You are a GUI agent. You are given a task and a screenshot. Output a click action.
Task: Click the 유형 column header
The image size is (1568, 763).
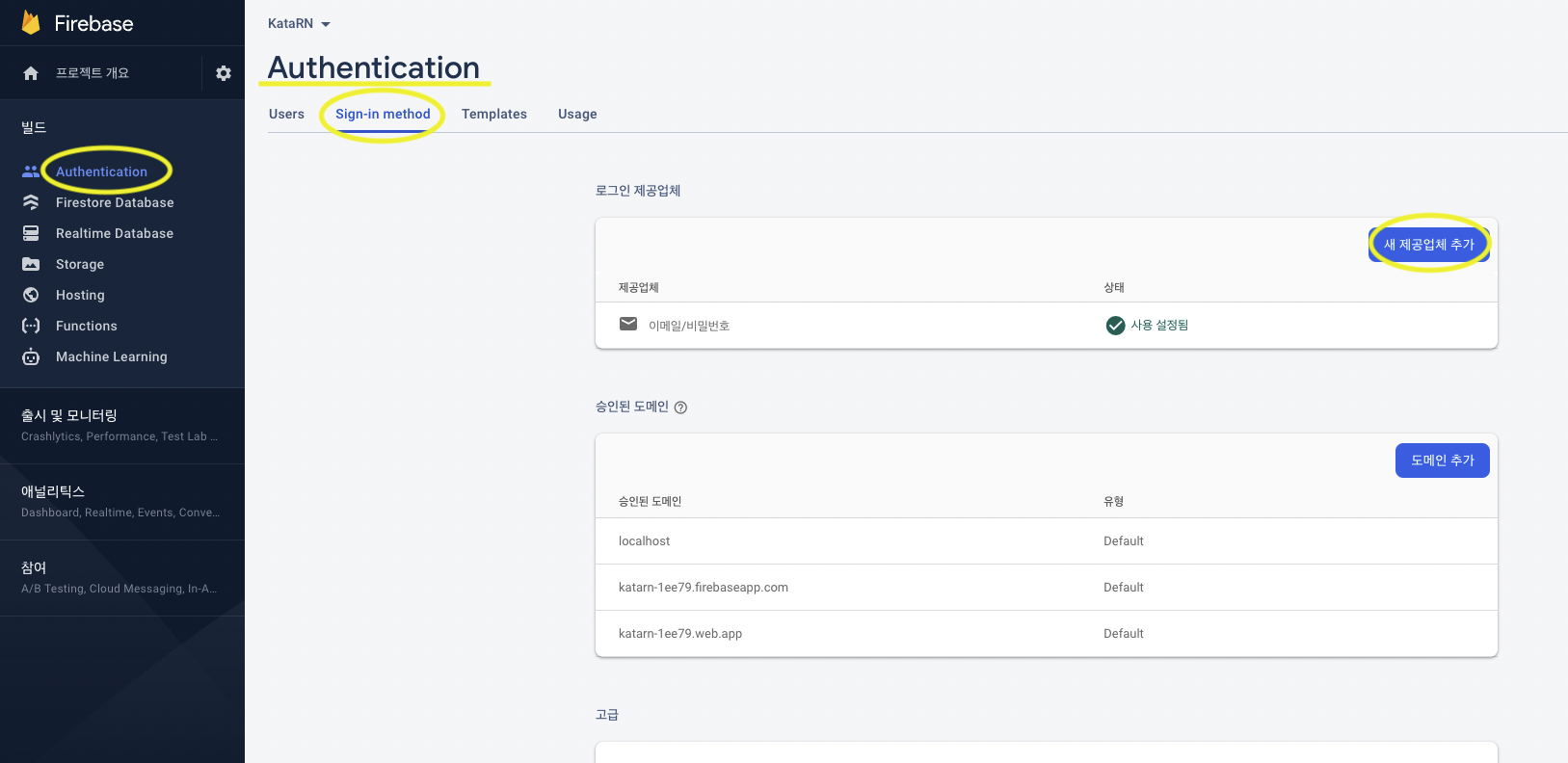1114,502
